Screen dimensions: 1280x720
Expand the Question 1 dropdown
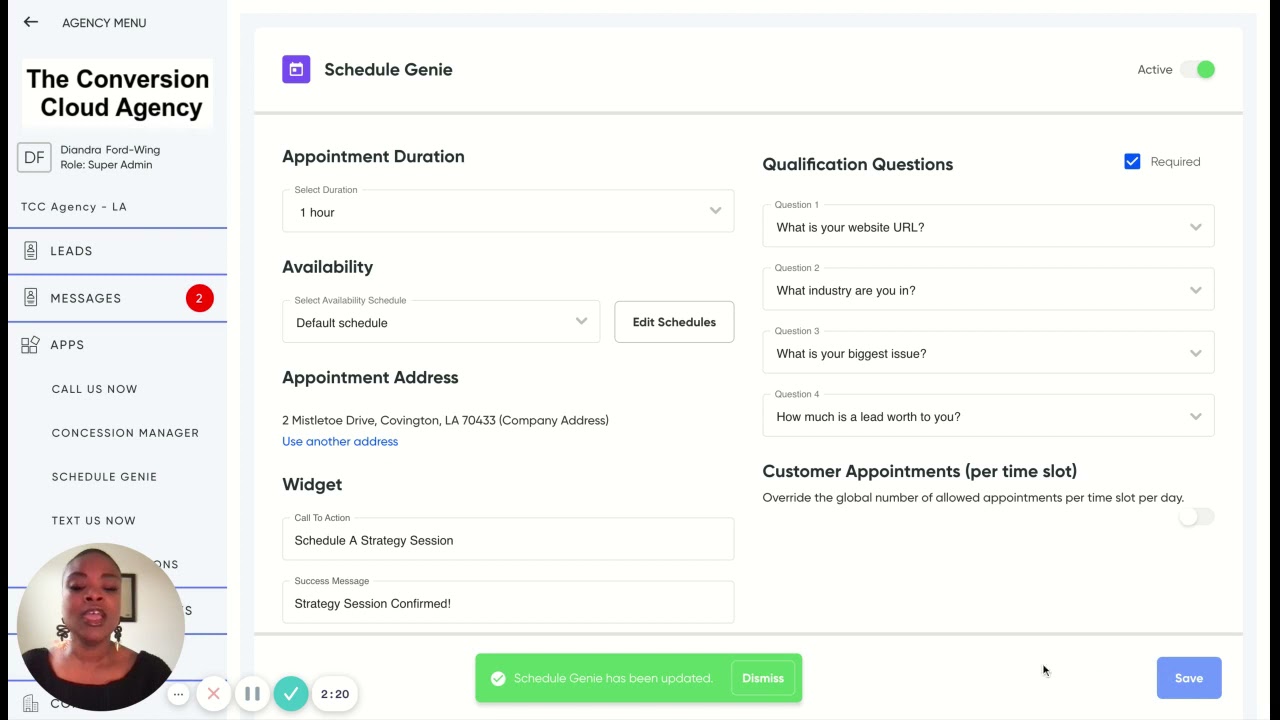coord(988,226)
